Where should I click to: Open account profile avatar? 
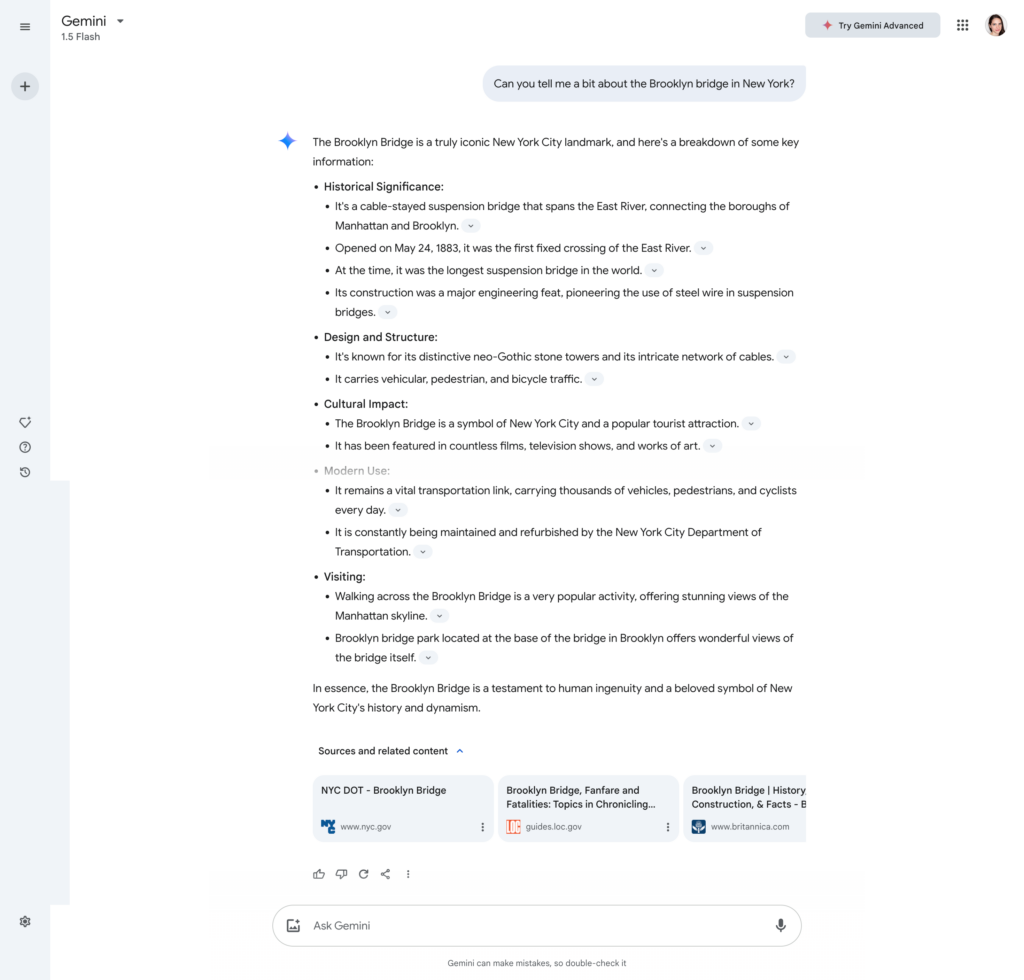(x=996, y=25)
